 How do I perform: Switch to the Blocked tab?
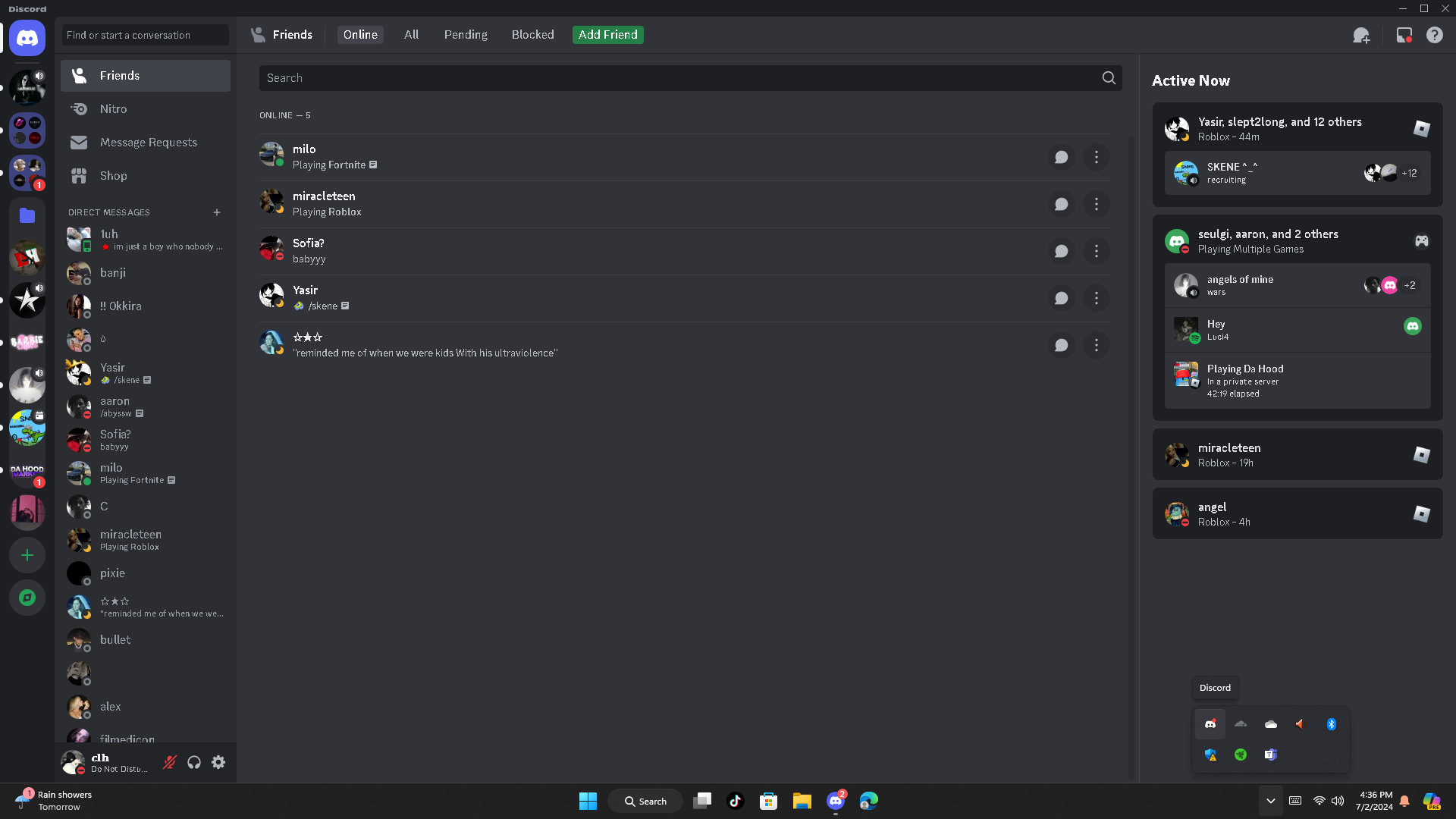(532, 35)
